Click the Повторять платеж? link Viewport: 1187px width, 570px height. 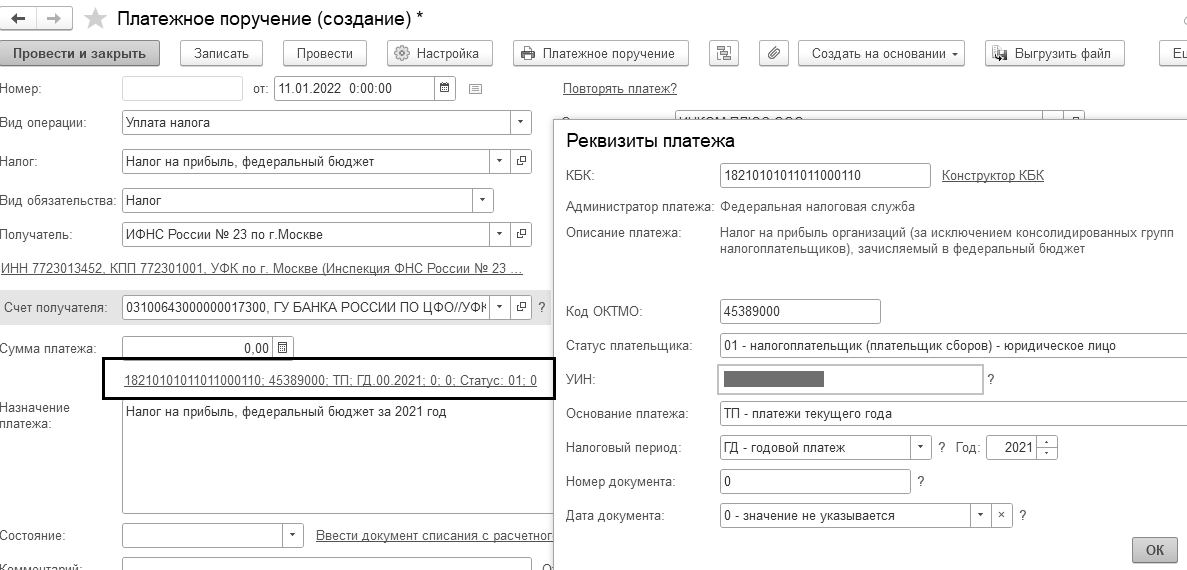coord(619,89)
